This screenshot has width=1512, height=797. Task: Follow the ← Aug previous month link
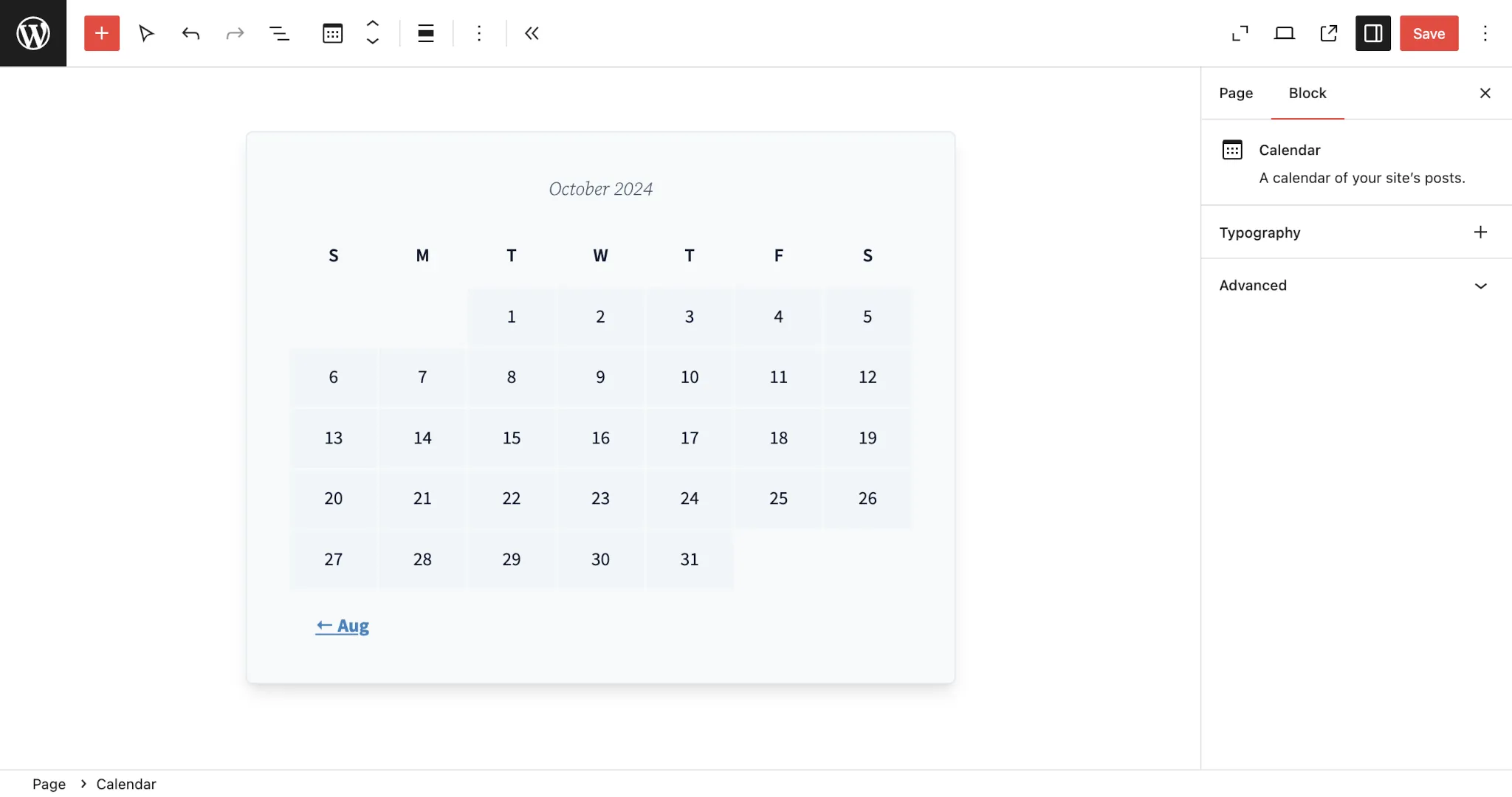pos(343,626)
